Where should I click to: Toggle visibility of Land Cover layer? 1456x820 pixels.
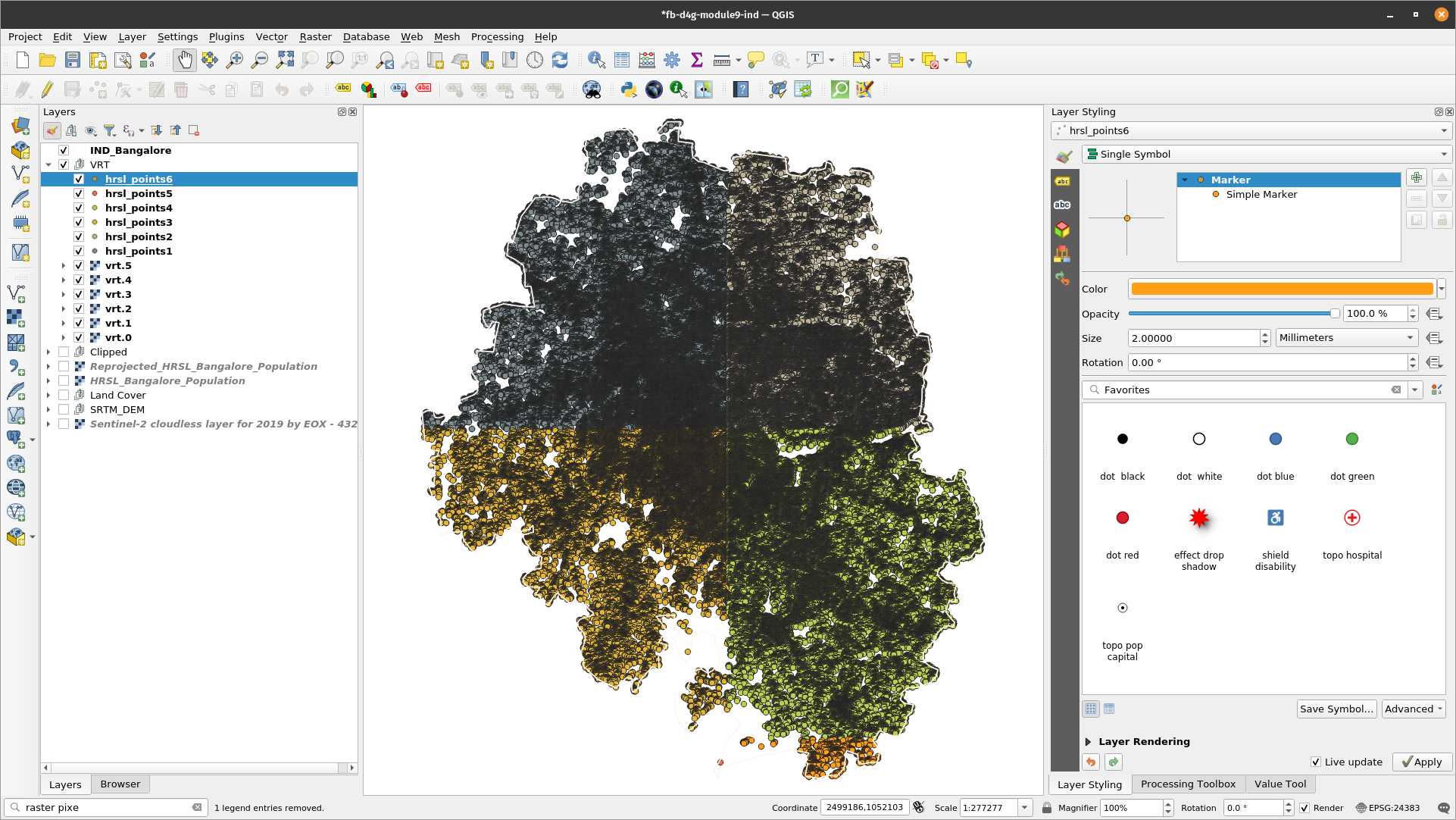(63, 395)
